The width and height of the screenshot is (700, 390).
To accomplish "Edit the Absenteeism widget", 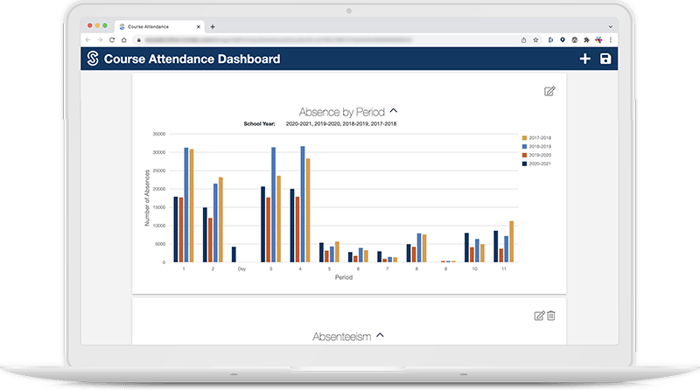I will (x=539, y=316).
